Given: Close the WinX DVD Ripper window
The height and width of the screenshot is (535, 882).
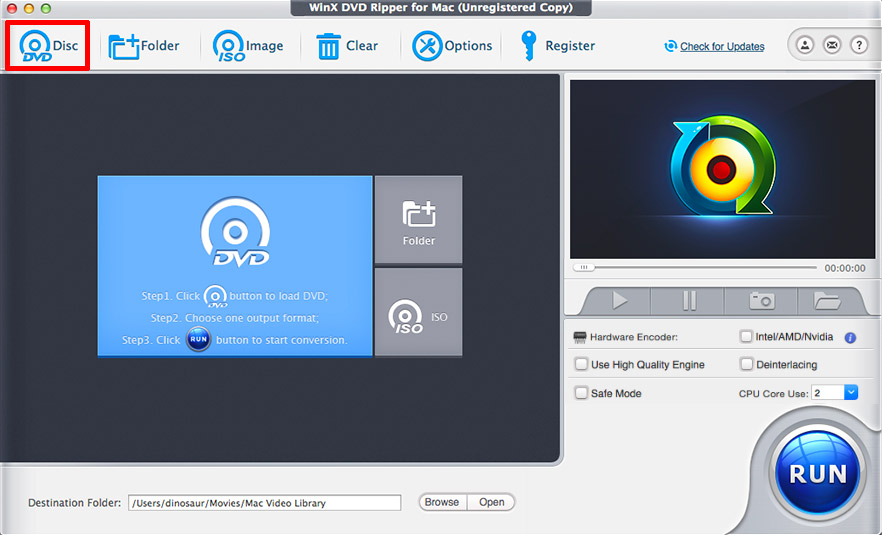Looking at the screenshot, I should click(11, 8).
